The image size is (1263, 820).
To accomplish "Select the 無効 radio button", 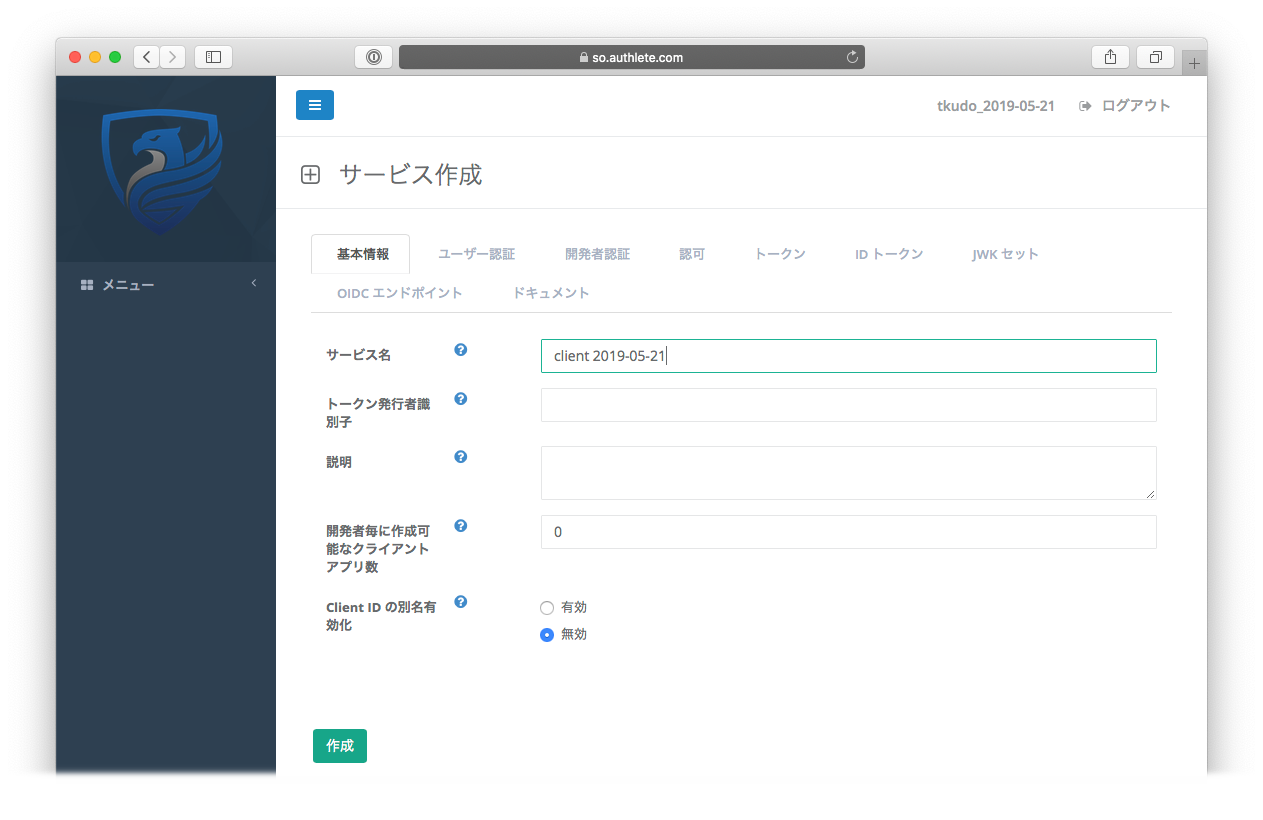I will tap(547, 635).
